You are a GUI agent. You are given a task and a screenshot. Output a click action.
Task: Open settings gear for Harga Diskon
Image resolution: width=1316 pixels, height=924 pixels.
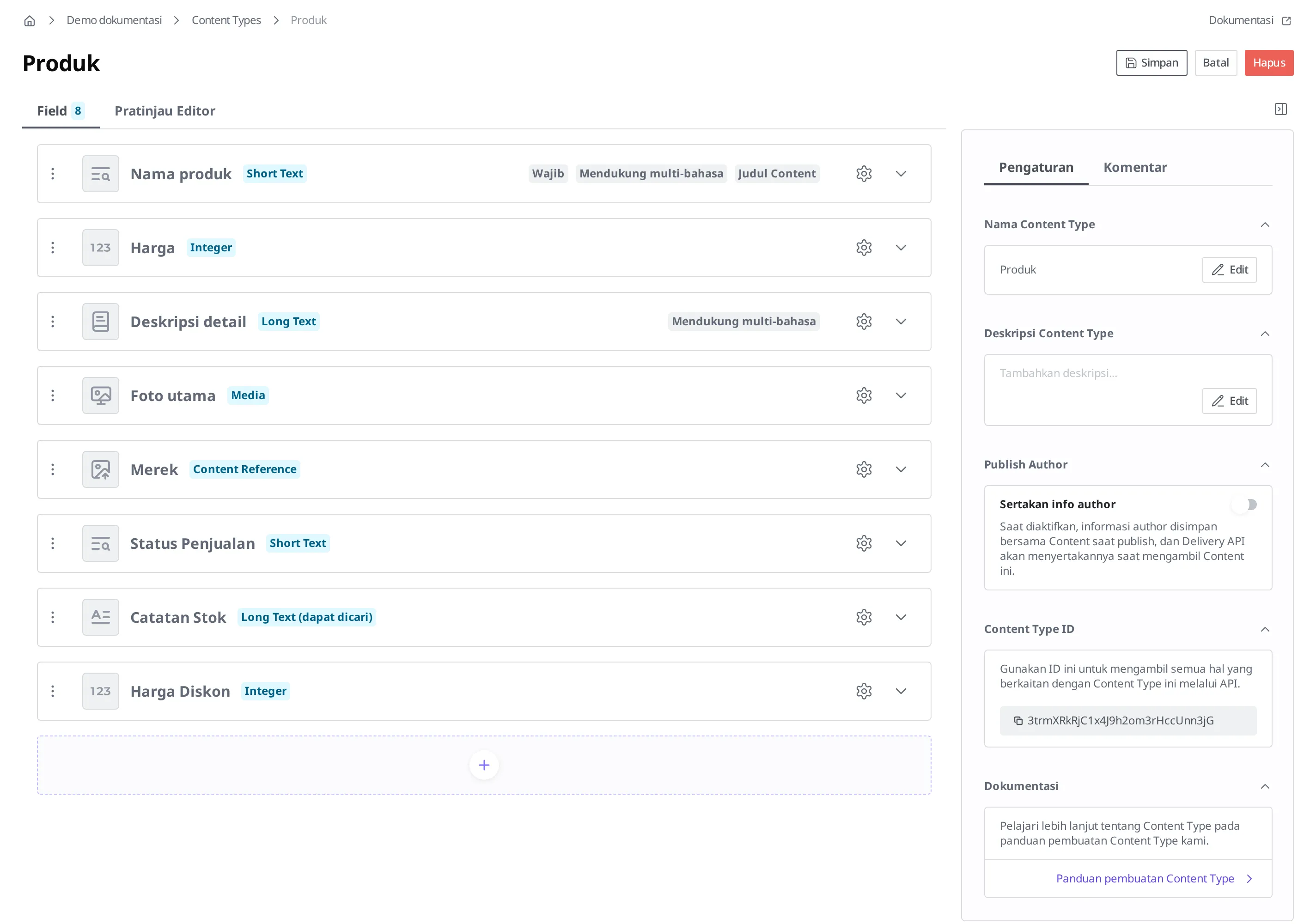pyautogui.click(x=864, y=691)
